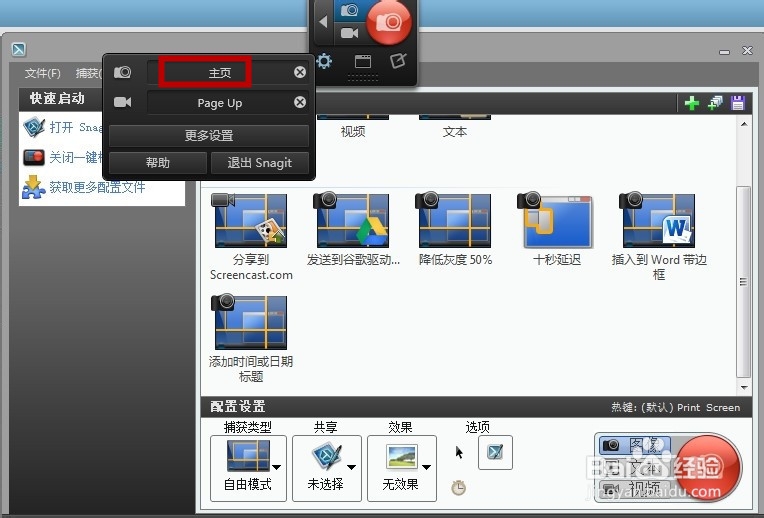Select the 视频 profile
This screenshot has height=518, width=764.
tap(353, 127)
